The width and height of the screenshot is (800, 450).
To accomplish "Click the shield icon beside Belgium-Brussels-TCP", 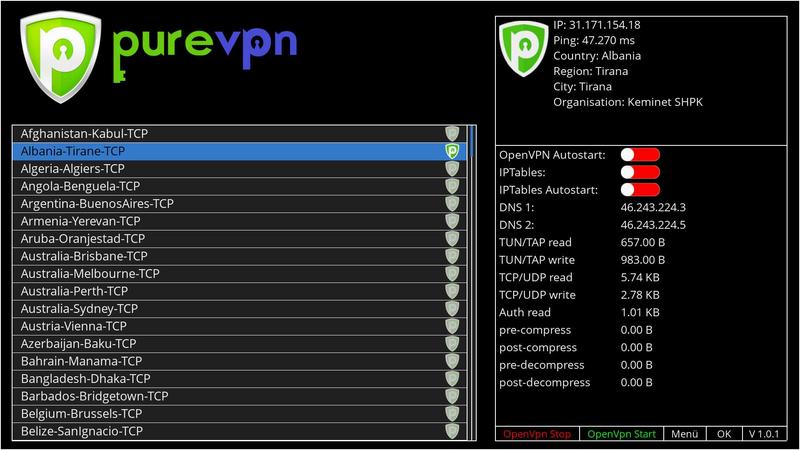I will coord(452,414).
